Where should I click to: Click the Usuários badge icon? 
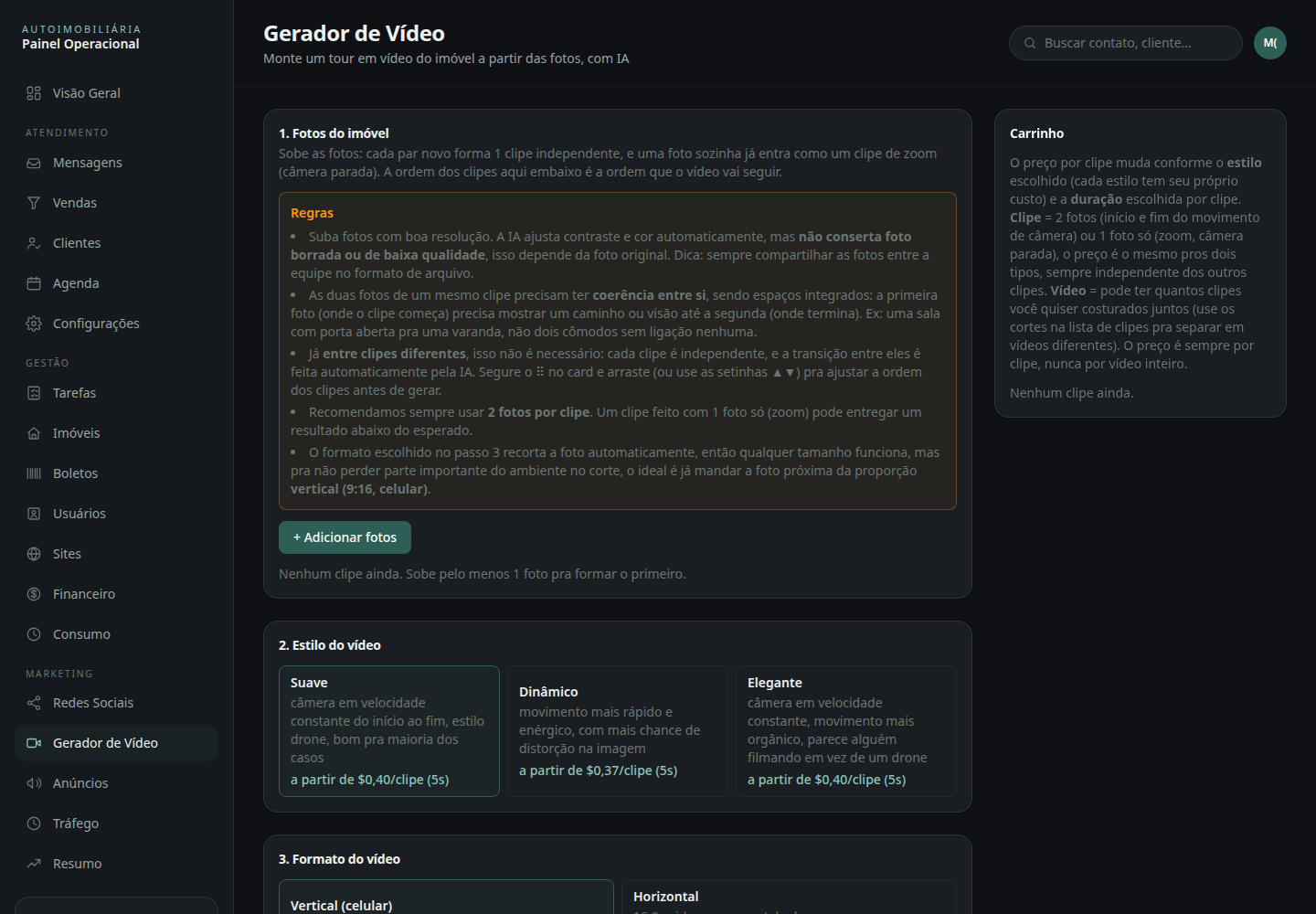[34, 514]
